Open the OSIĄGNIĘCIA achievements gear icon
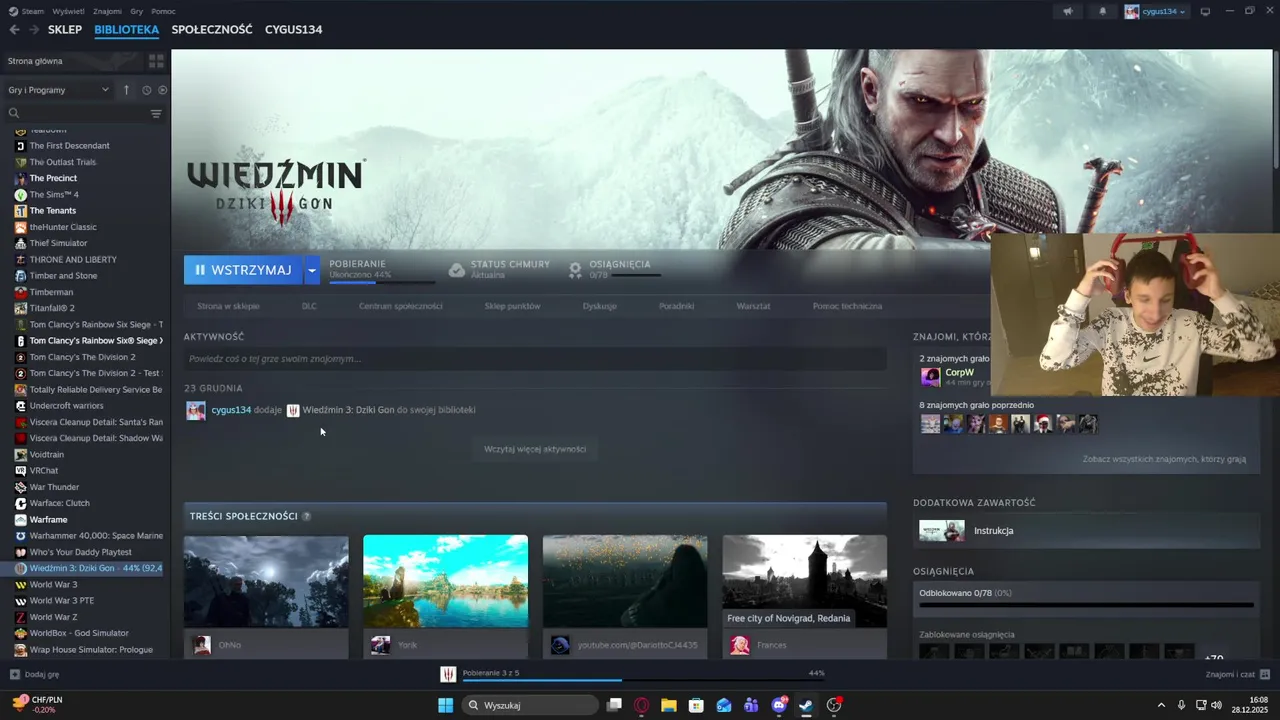The height and width of the screenshot is (720, 1280). click(x=575, y=270)
